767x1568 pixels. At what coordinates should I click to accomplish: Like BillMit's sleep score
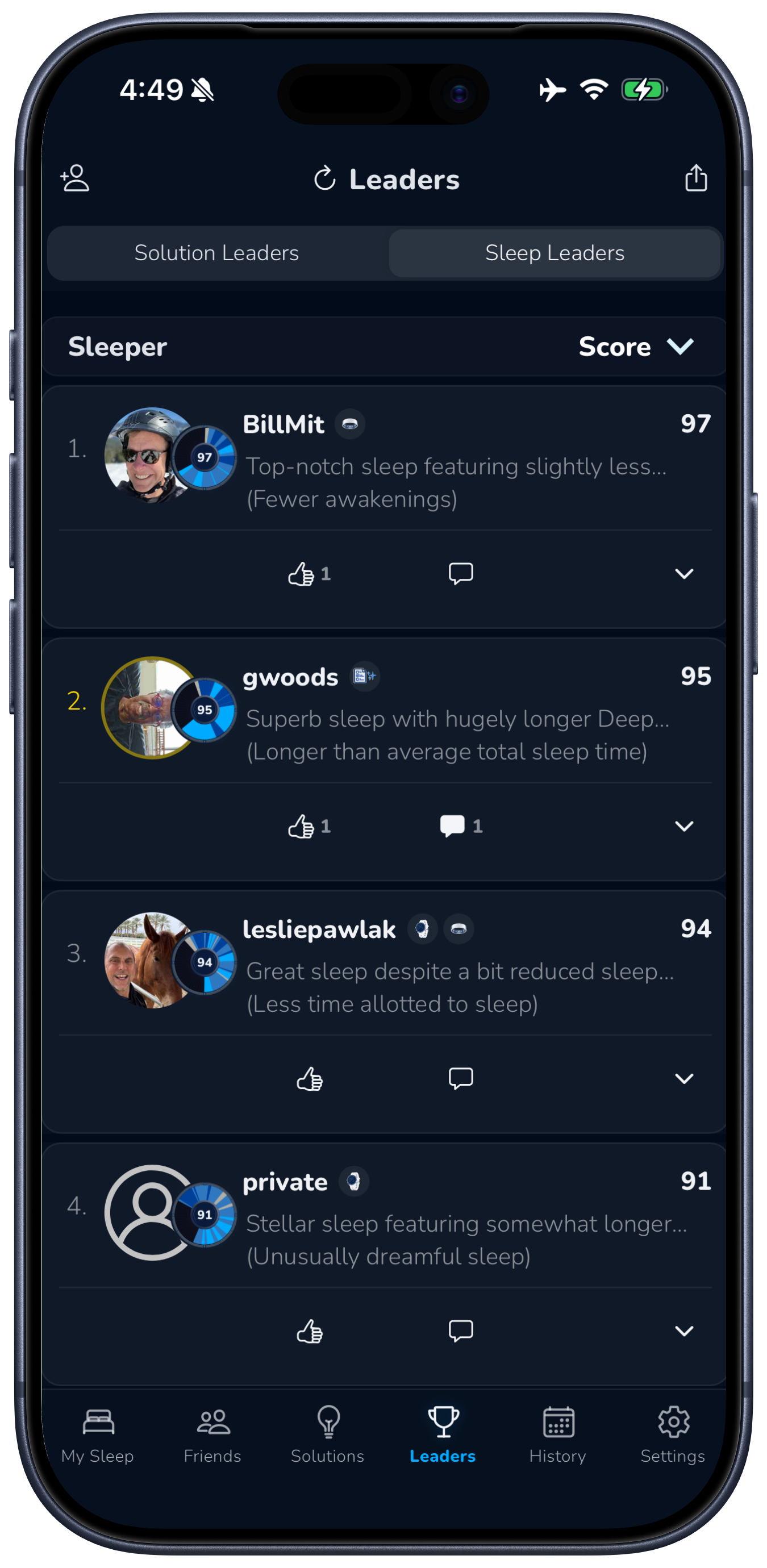click(309, 573)
